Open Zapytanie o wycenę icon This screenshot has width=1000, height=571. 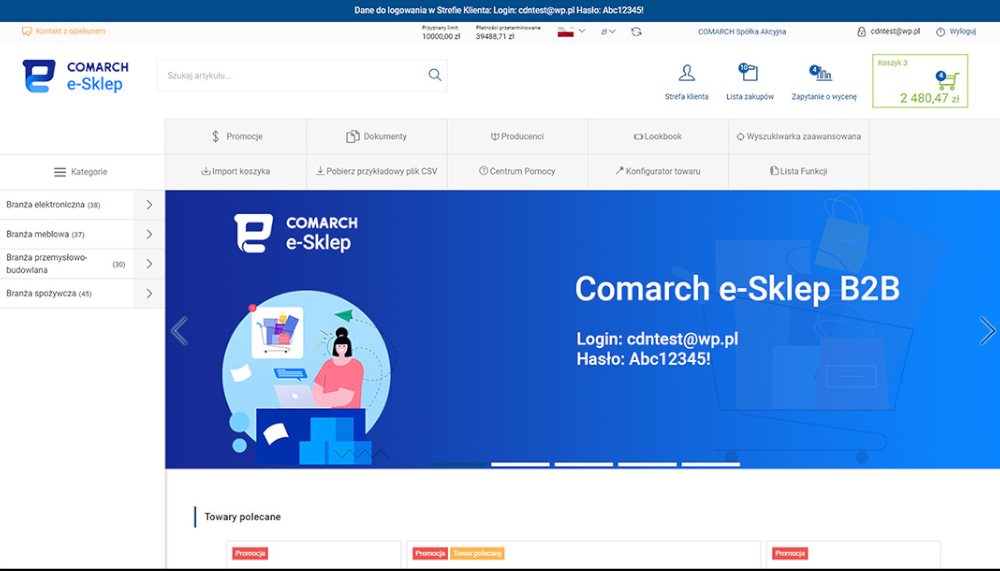point(823,74)
